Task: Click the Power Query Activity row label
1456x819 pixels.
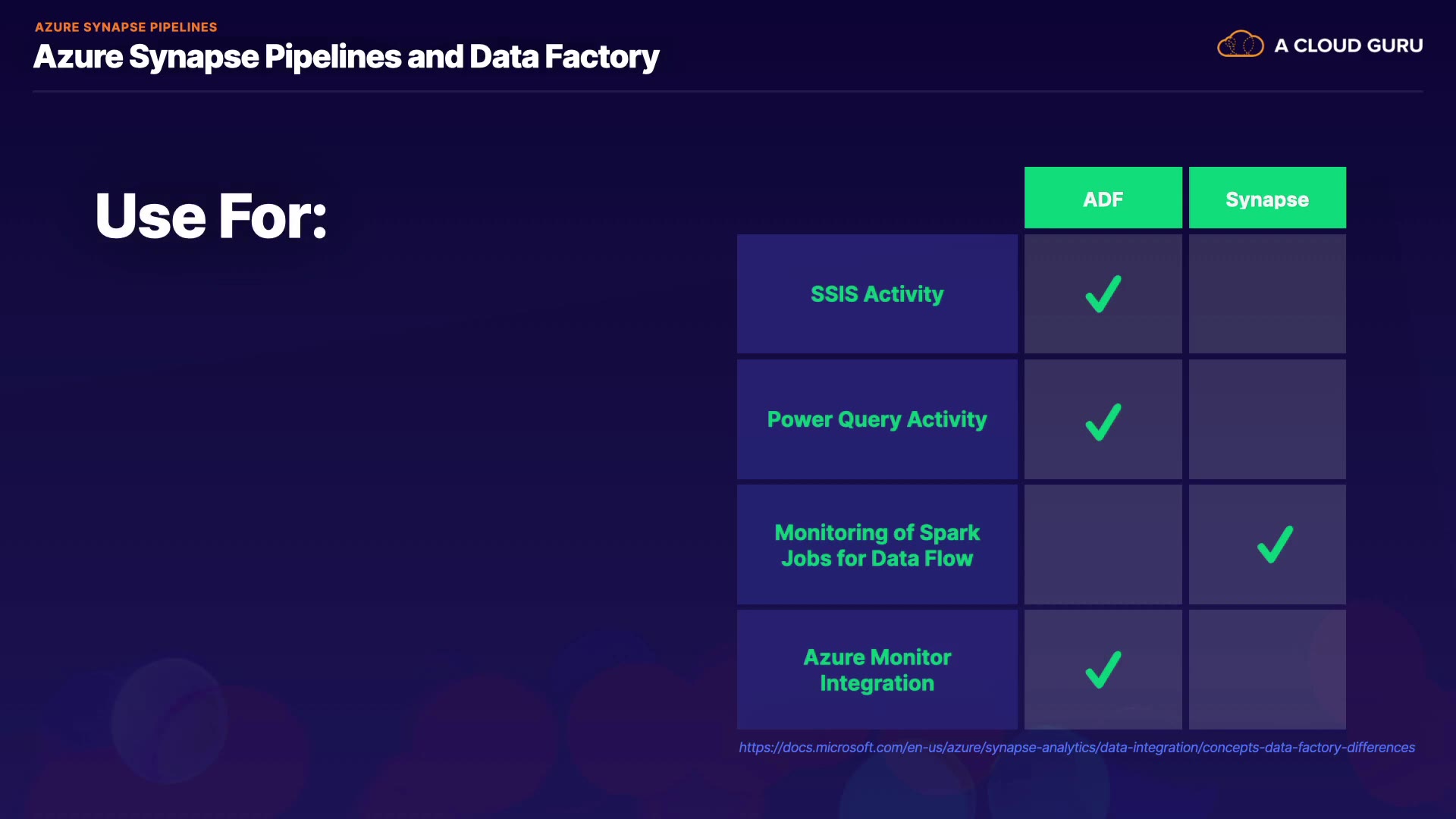Action: (x=877, y=419)
